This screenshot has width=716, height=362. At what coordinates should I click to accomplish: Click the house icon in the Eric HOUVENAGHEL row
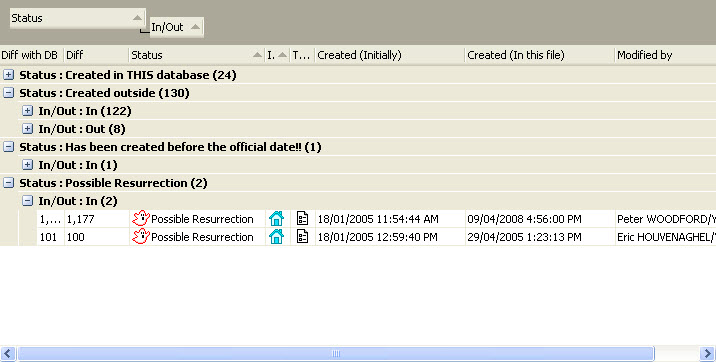pos(276,236)
